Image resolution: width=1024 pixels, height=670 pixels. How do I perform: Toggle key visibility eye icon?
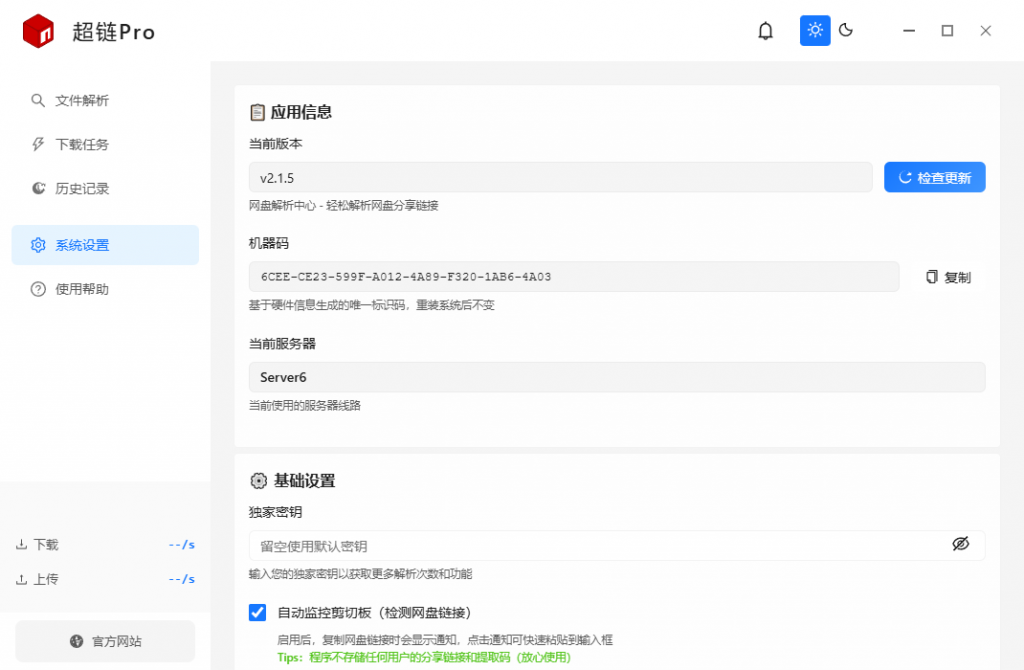(960, 544)
